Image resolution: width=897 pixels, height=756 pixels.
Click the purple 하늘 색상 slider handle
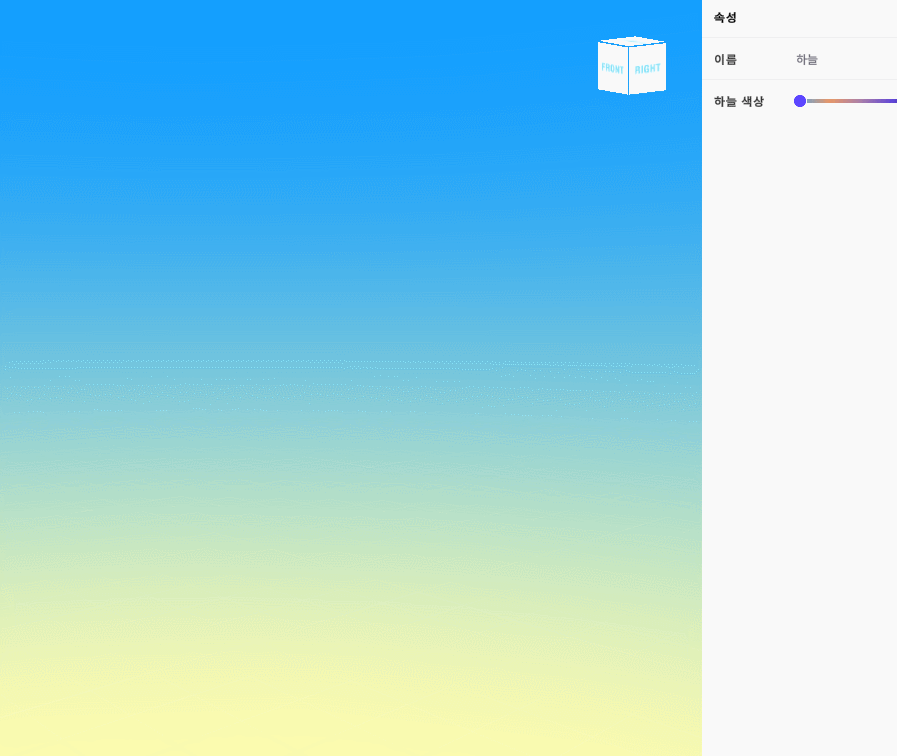point(800,101)
